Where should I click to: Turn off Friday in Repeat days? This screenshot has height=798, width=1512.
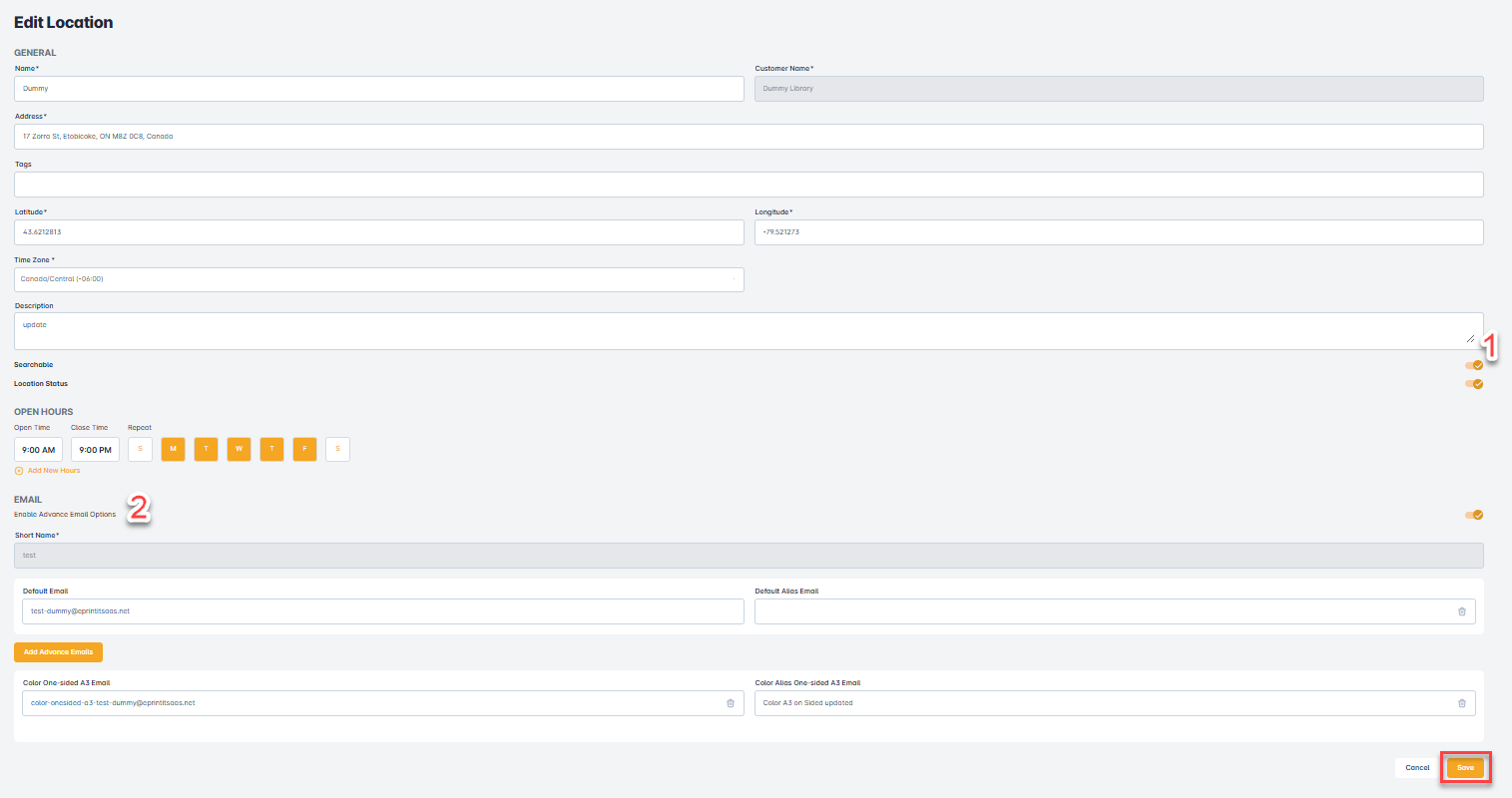[304, 449]
